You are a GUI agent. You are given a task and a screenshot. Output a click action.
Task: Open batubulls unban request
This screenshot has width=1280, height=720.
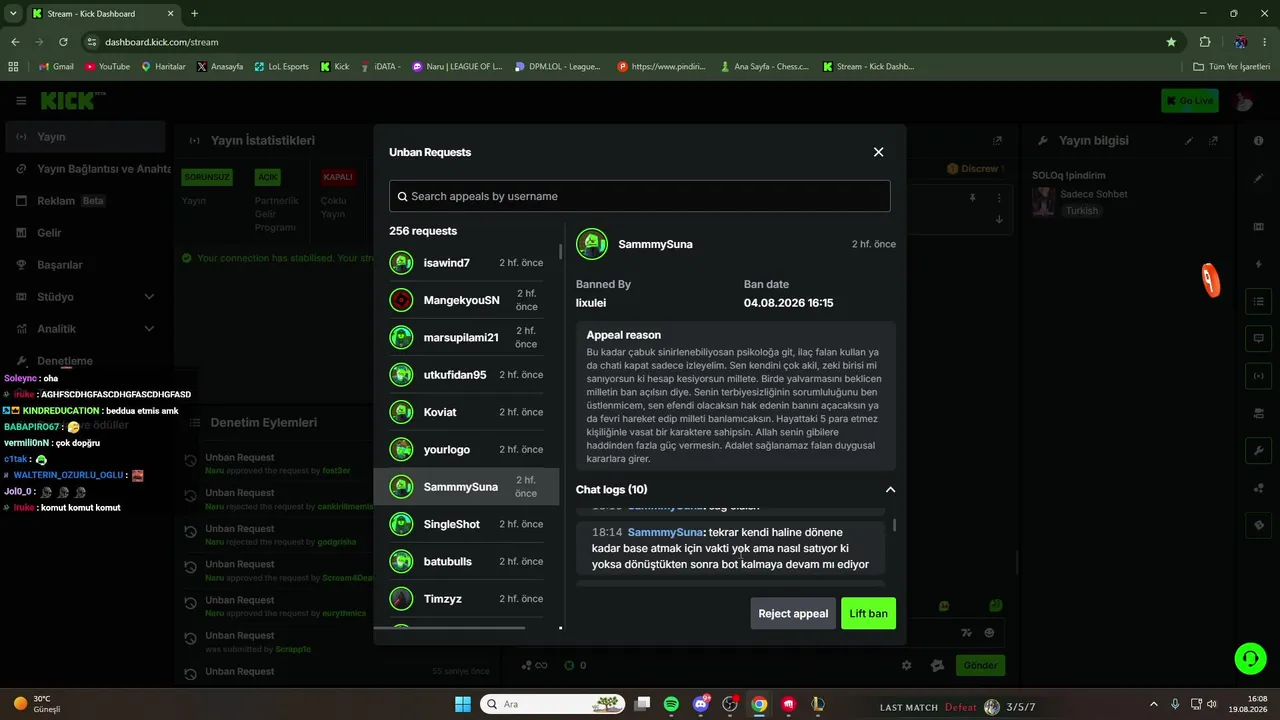pos(466,561)
